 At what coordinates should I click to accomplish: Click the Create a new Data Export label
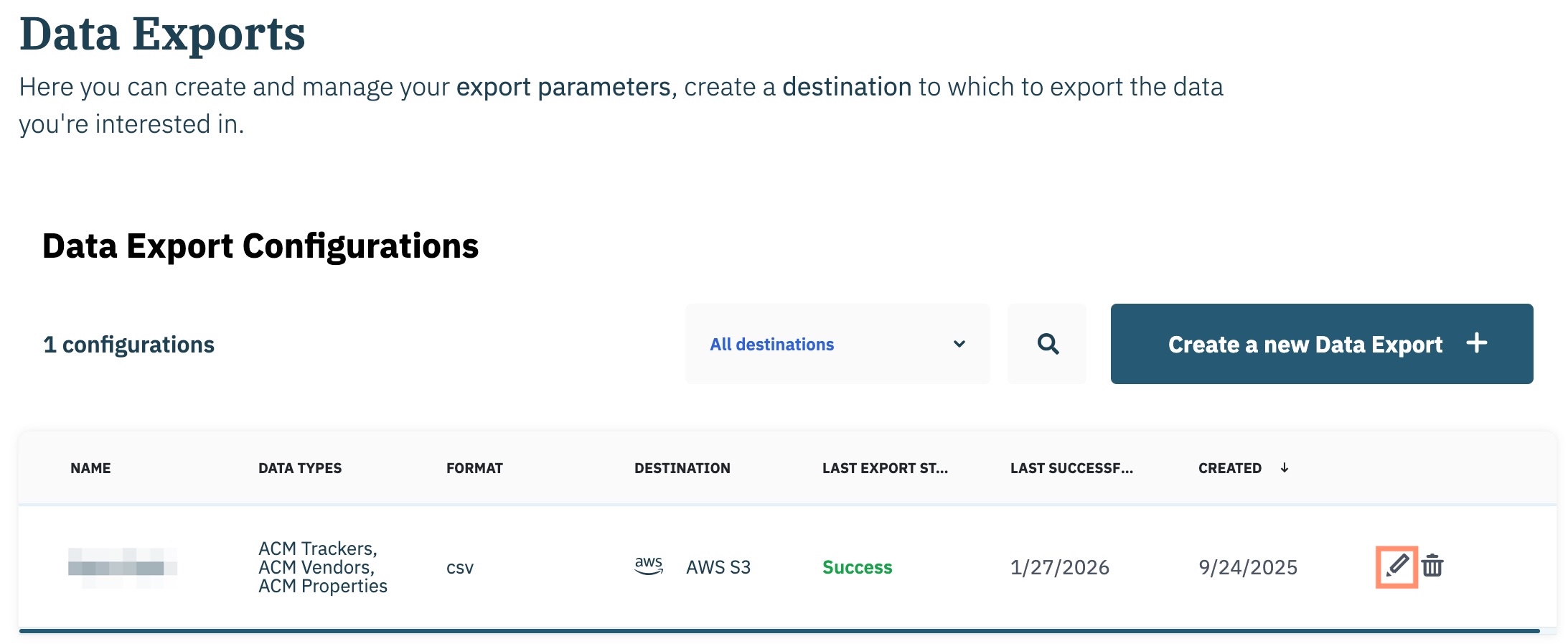tap(1305, 345)
